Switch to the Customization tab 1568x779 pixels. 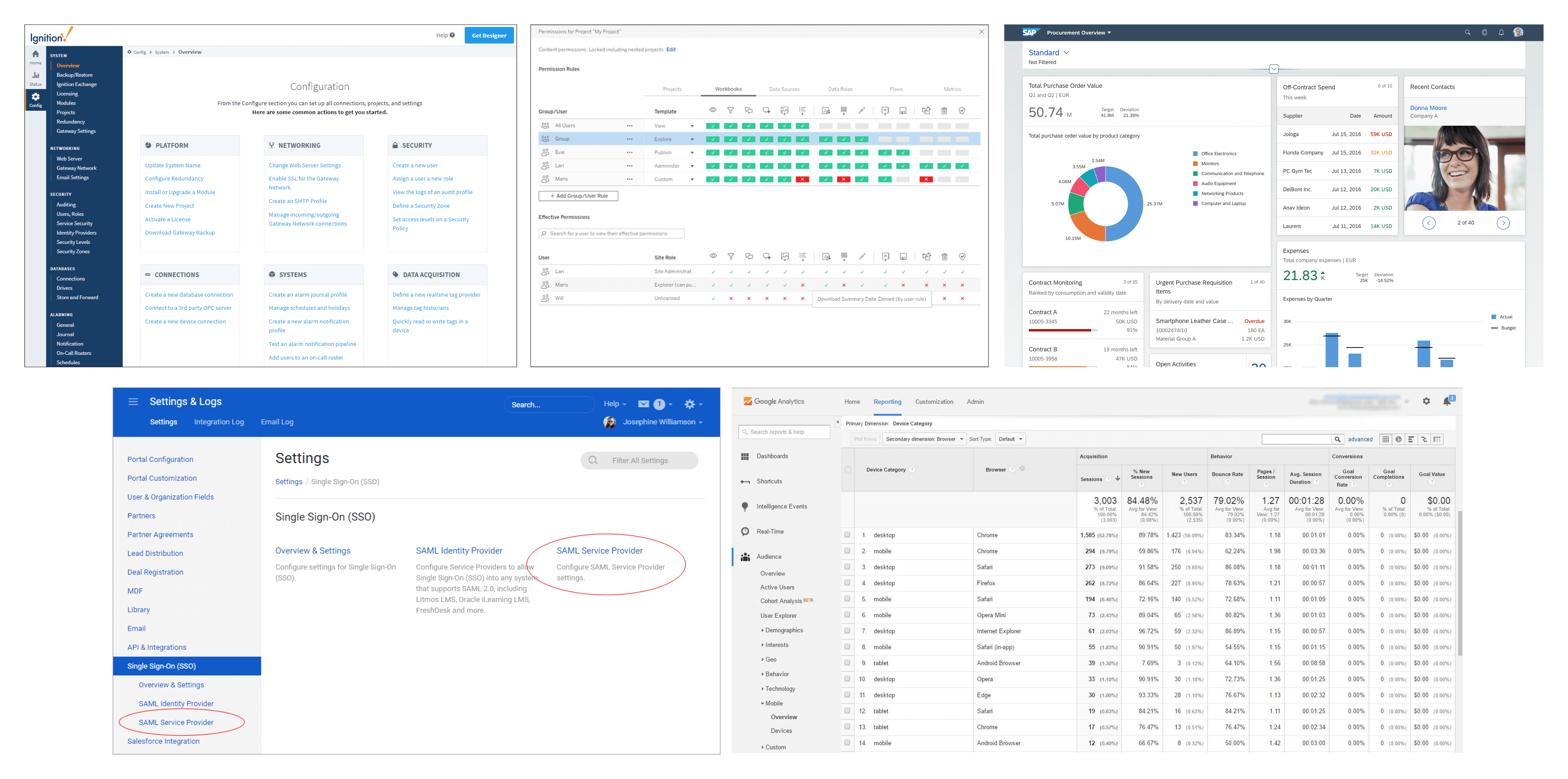tap(934, 402)
